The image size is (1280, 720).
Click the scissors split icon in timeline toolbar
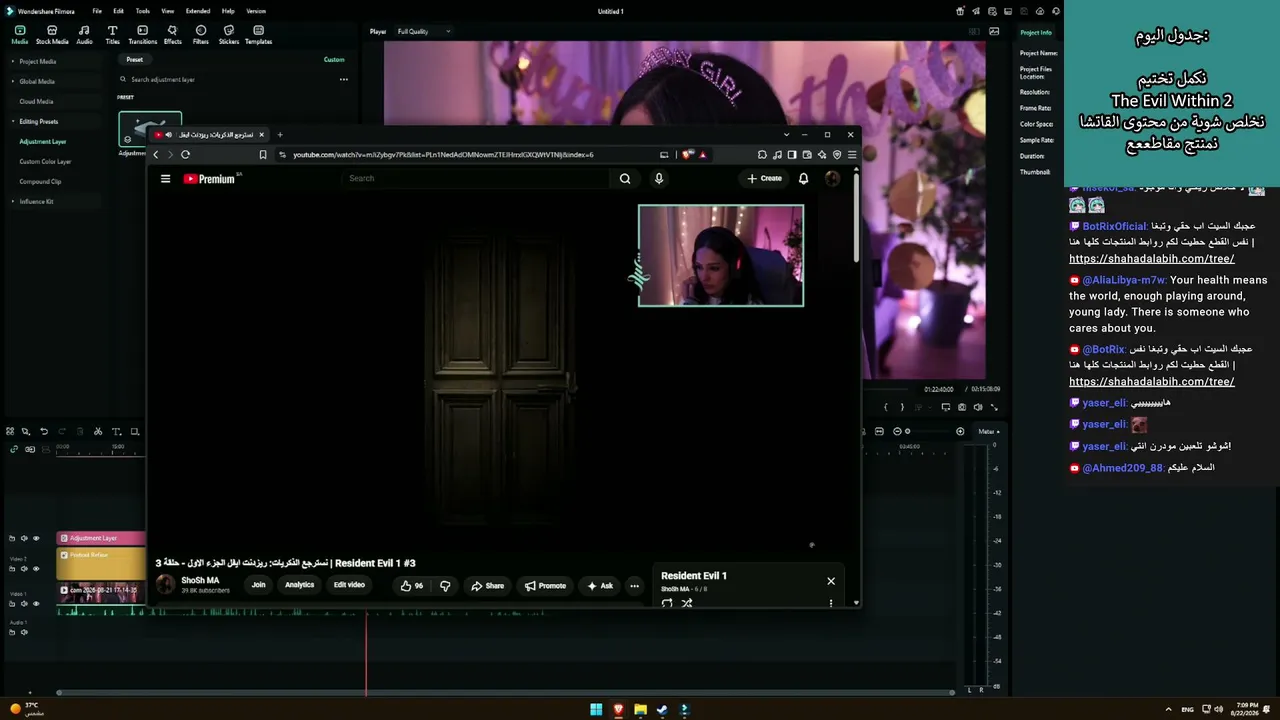point(98,432)
